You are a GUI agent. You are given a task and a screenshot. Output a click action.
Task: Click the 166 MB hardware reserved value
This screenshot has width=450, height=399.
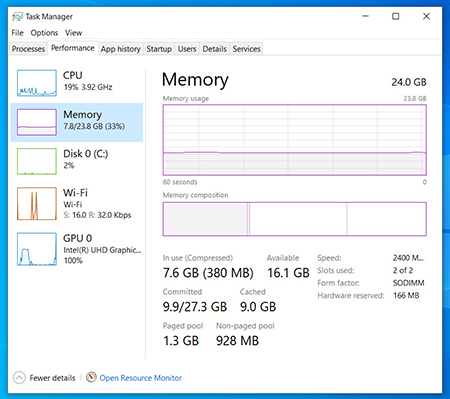point(406,295)
